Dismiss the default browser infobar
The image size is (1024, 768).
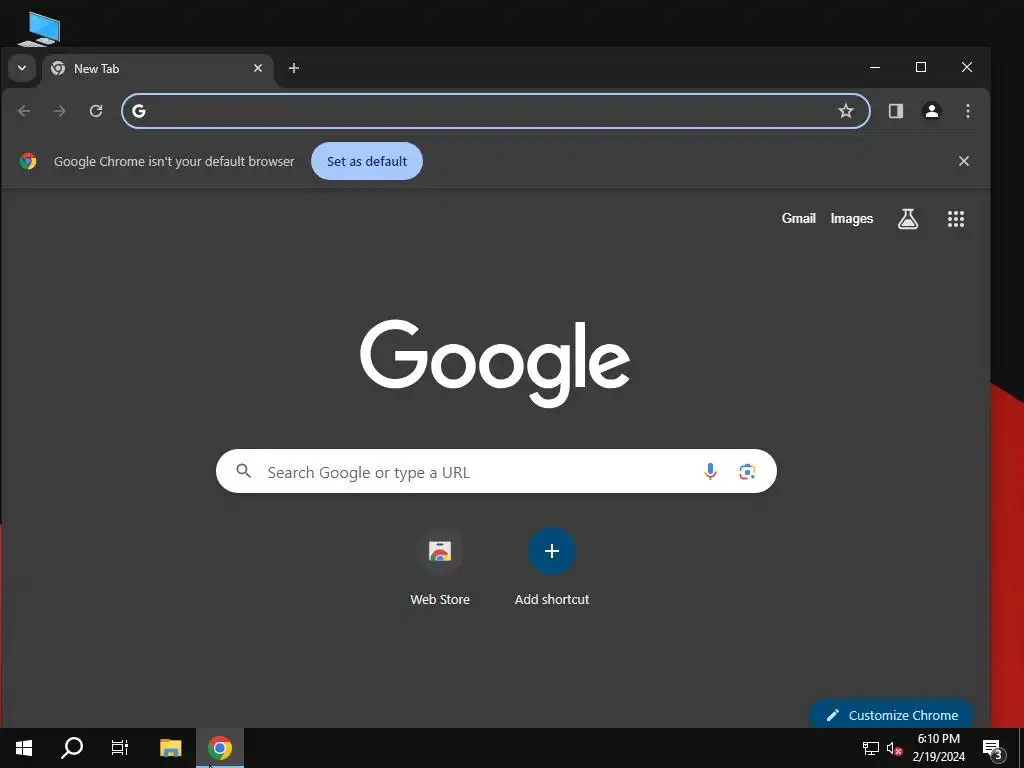(x=964, y=161)
